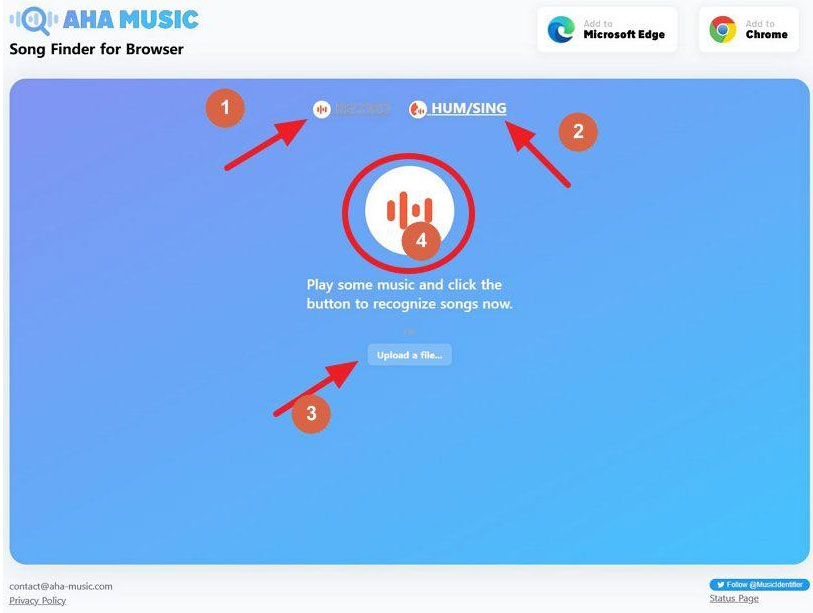Click the AHA Music magnifier logo icon
The width and height of the screenshot is (813, 613).
click(x=34, y=20)
